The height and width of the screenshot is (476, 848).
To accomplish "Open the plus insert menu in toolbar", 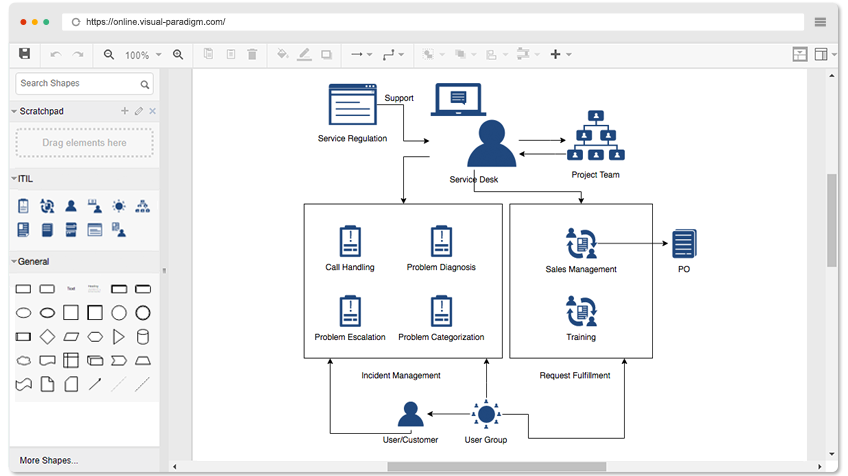I will click(560, 54).
